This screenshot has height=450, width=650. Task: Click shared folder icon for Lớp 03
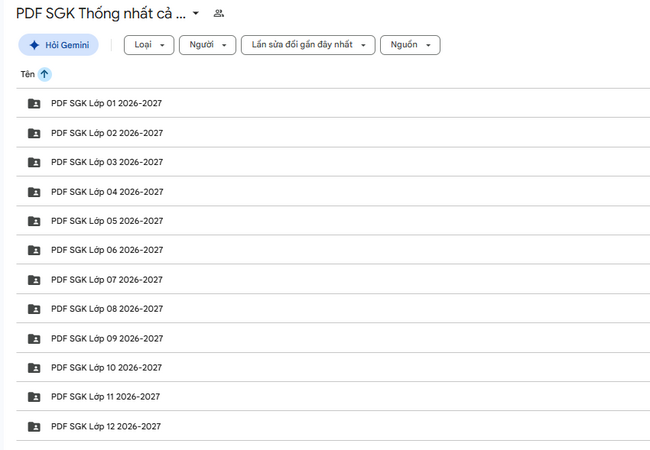[34, 162]
